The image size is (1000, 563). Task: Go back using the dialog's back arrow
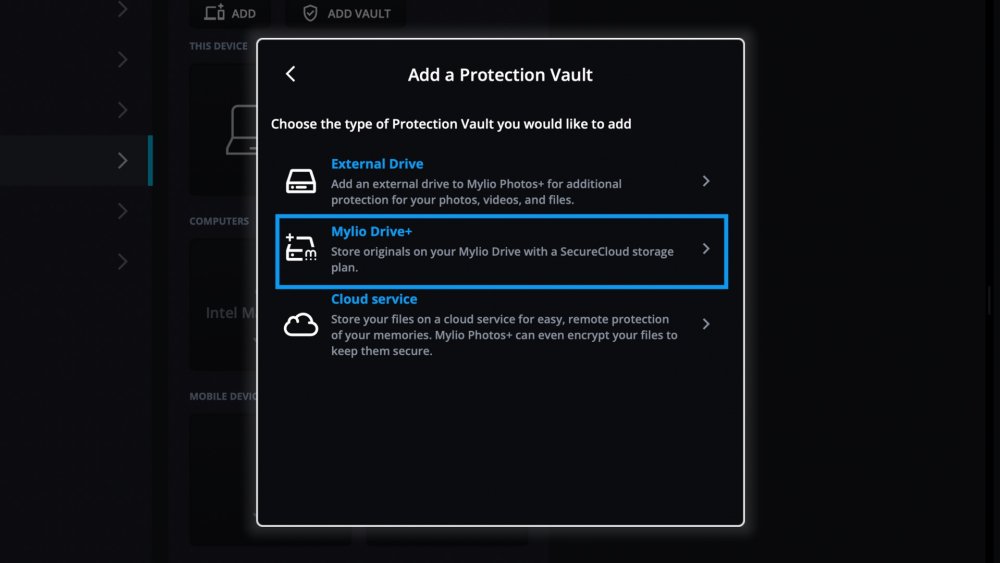[291, 74]
